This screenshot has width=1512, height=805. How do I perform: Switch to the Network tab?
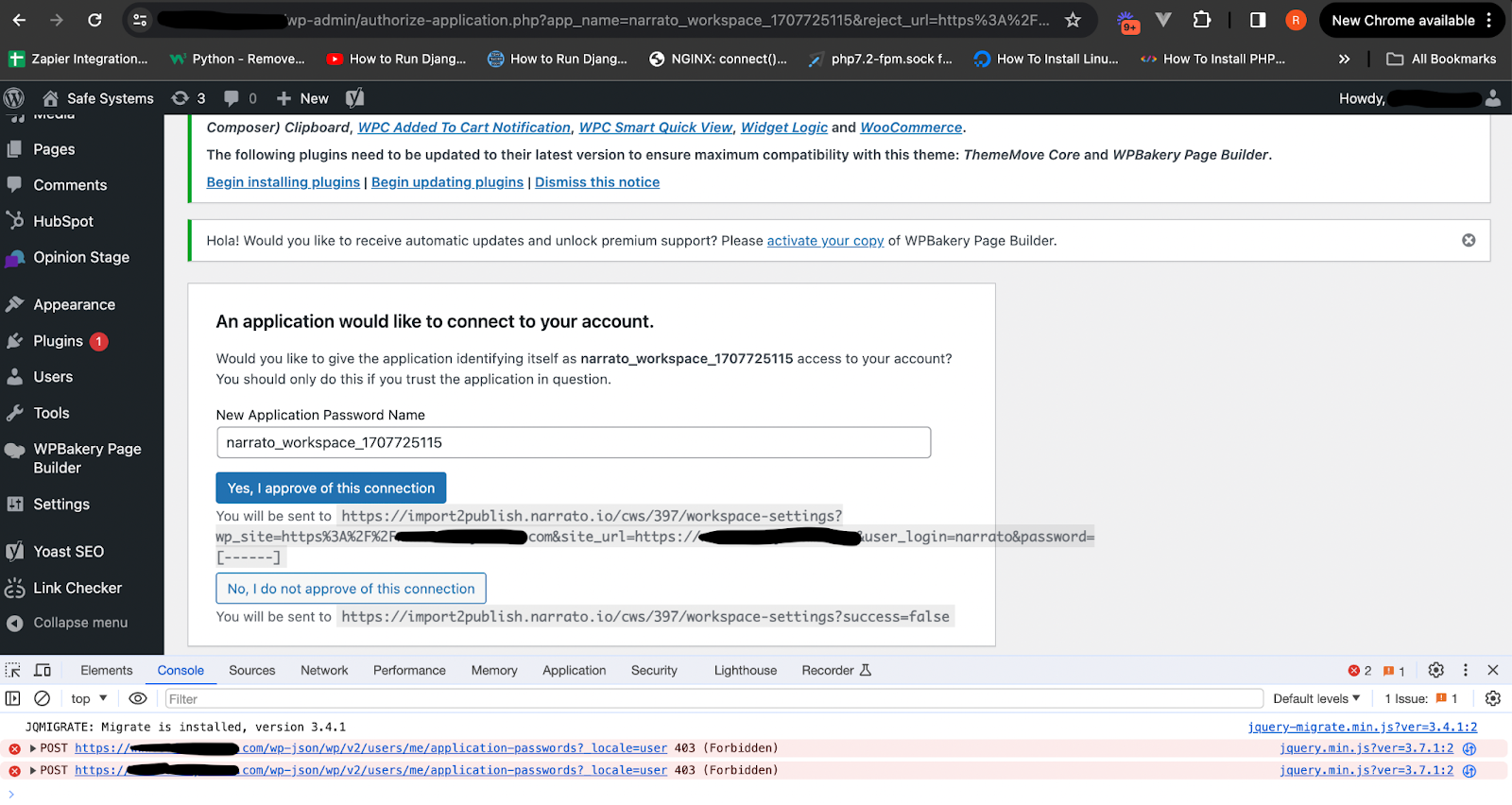click(324, 670)
